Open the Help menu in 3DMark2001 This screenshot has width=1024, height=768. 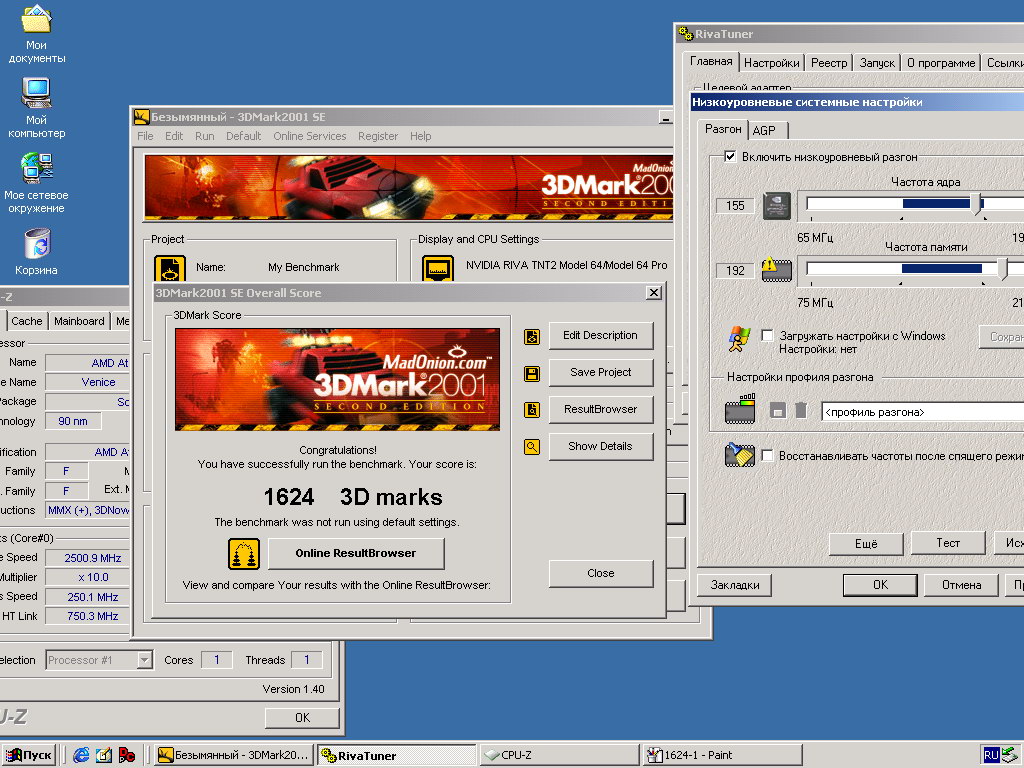coord(421,136)
